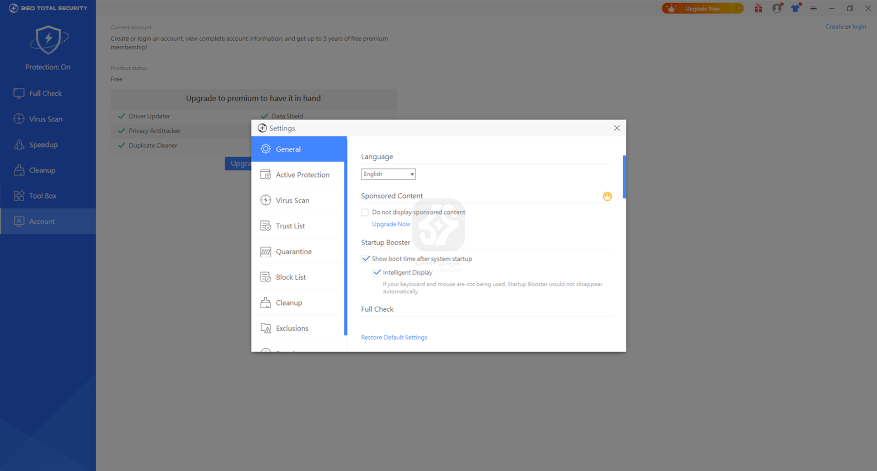Click the orange Upgrade Now button
The image size is (877, 471).
pyautogui.click(x=702, y=8)
